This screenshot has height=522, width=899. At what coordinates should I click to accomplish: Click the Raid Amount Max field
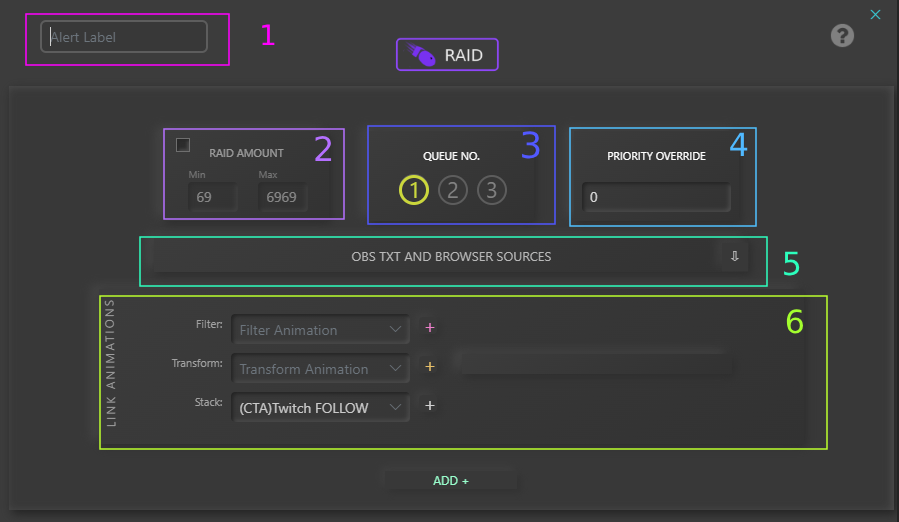pos(281,198)
